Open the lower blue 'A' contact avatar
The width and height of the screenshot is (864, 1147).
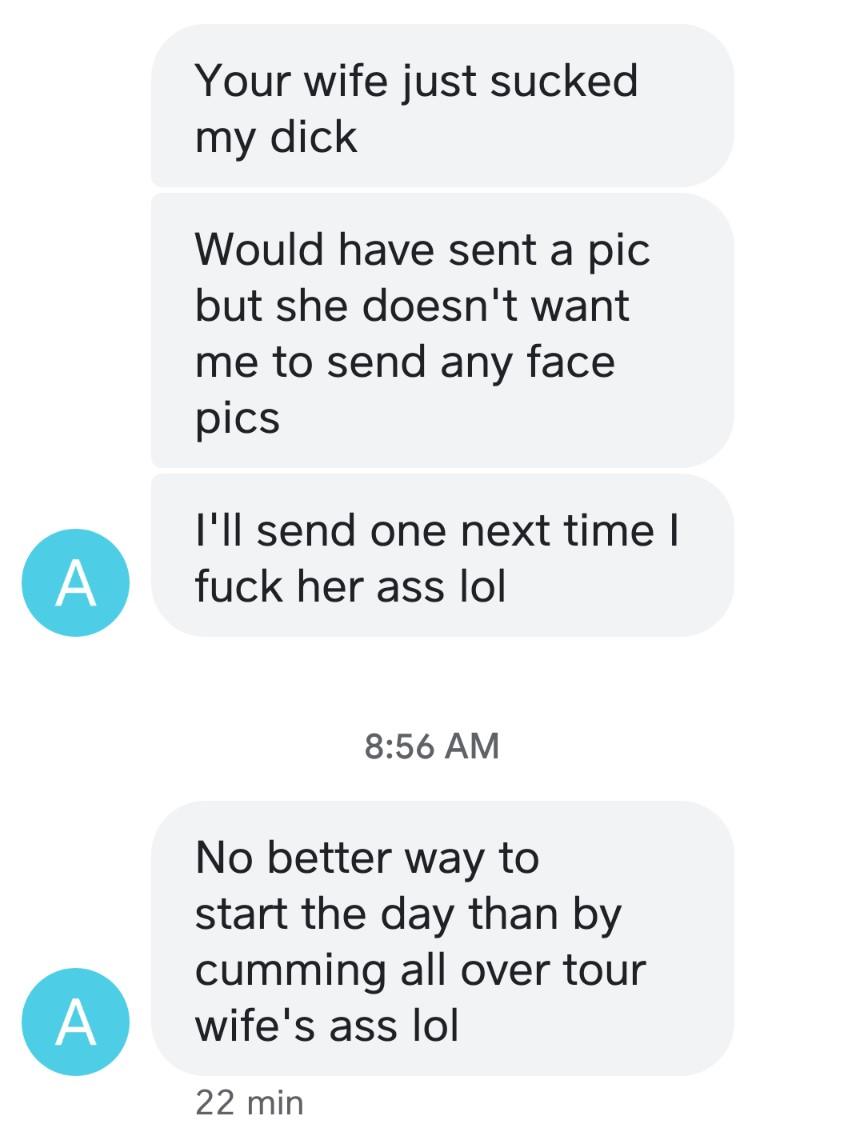[75, 1022]
